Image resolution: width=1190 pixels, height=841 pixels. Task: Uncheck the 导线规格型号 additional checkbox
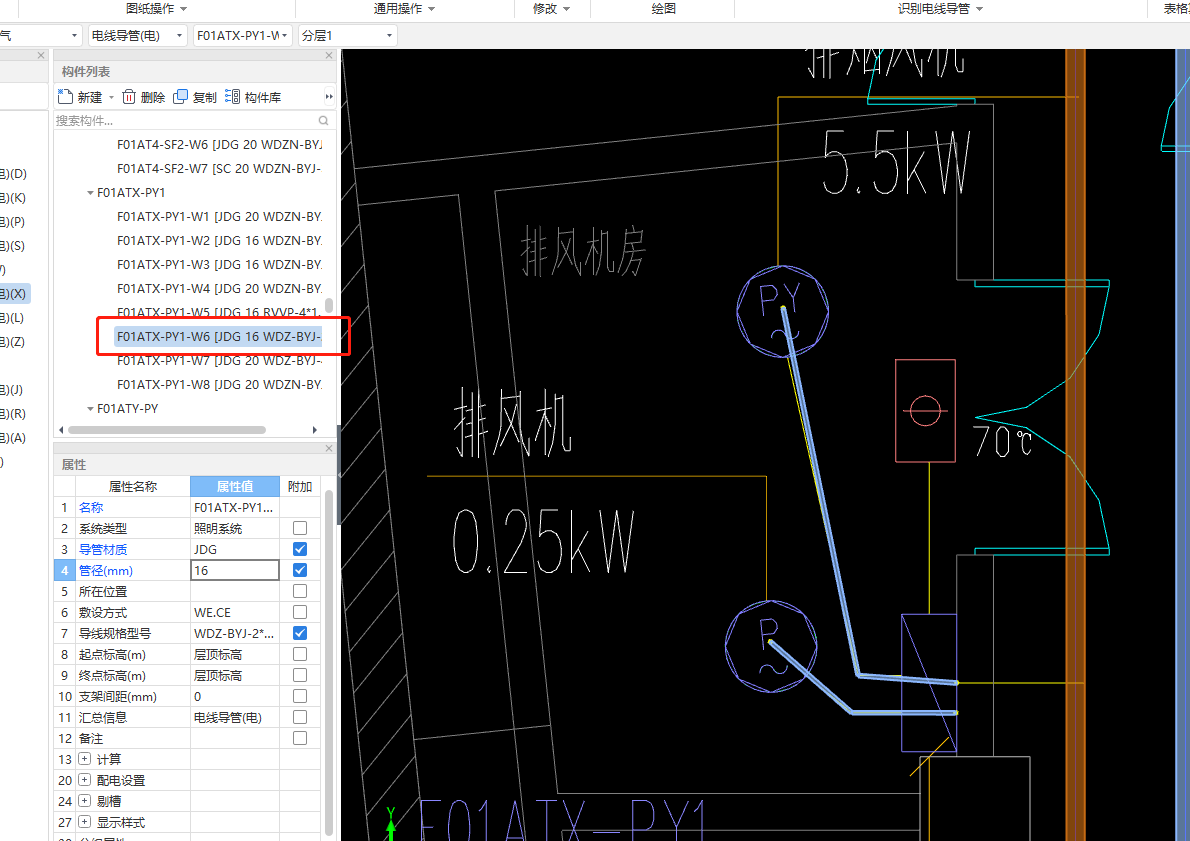pyautogui.click(x=300, y=633)
